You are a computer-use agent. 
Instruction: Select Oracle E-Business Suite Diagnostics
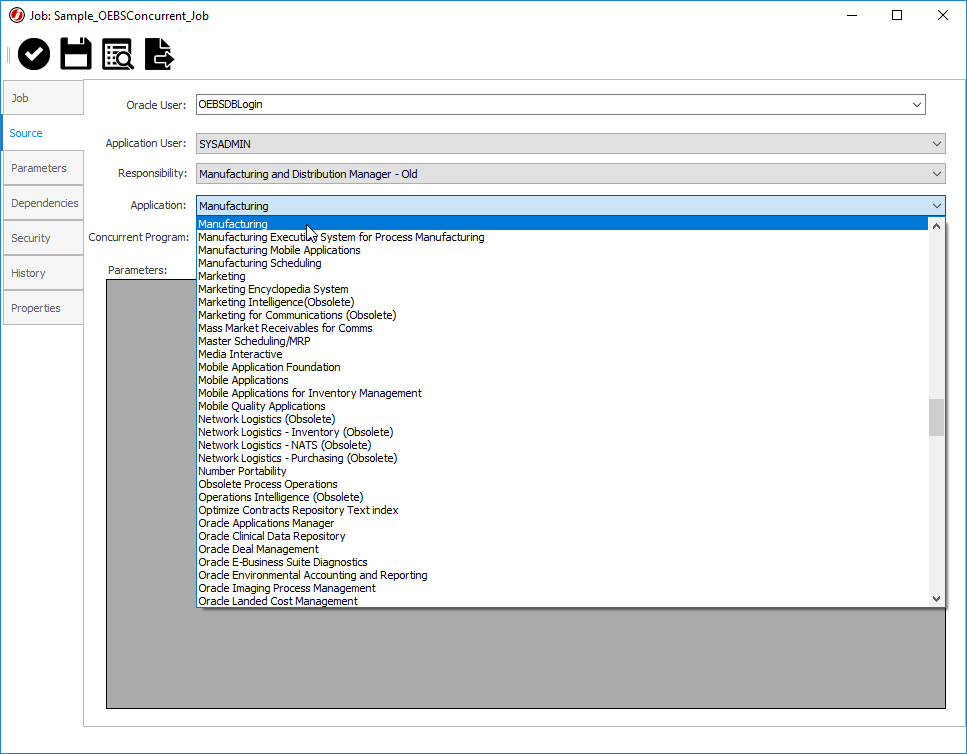(562, 562)
